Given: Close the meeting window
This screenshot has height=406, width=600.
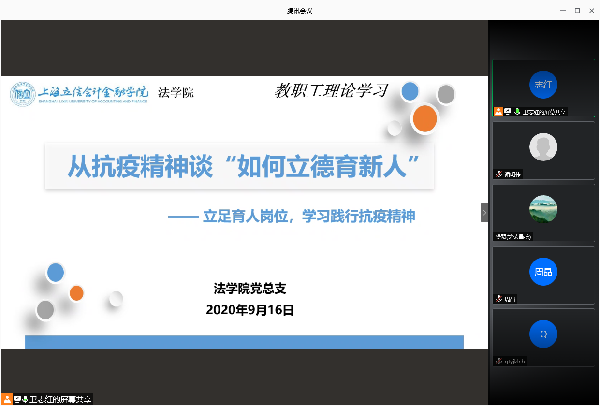Looking at the screenshot, I should [587, 10].
